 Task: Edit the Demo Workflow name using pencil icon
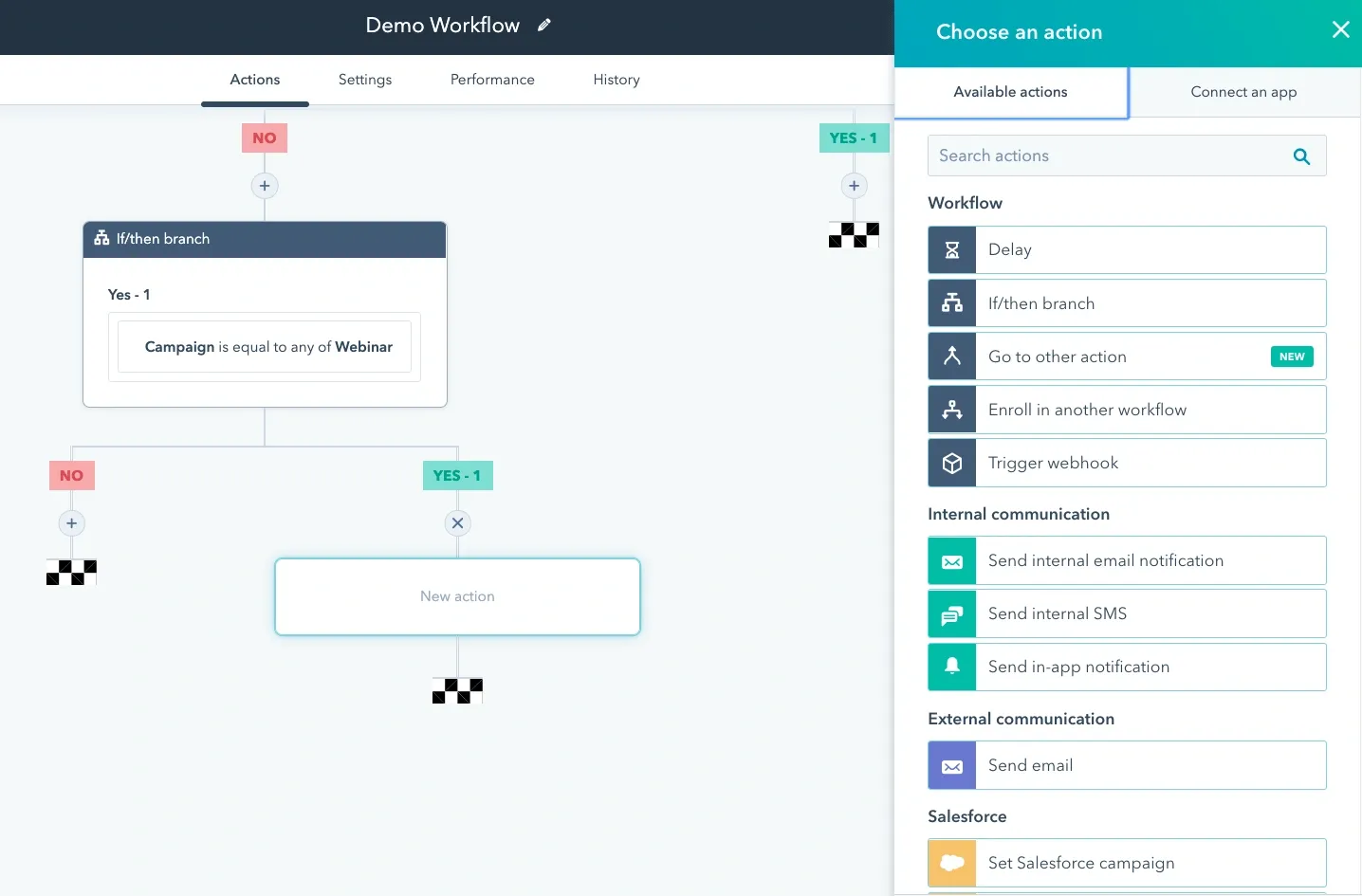(544, 25)
